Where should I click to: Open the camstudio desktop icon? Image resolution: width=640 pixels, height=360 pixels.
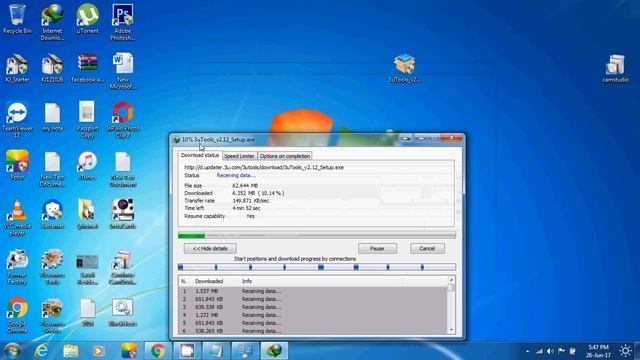point(616,68)
